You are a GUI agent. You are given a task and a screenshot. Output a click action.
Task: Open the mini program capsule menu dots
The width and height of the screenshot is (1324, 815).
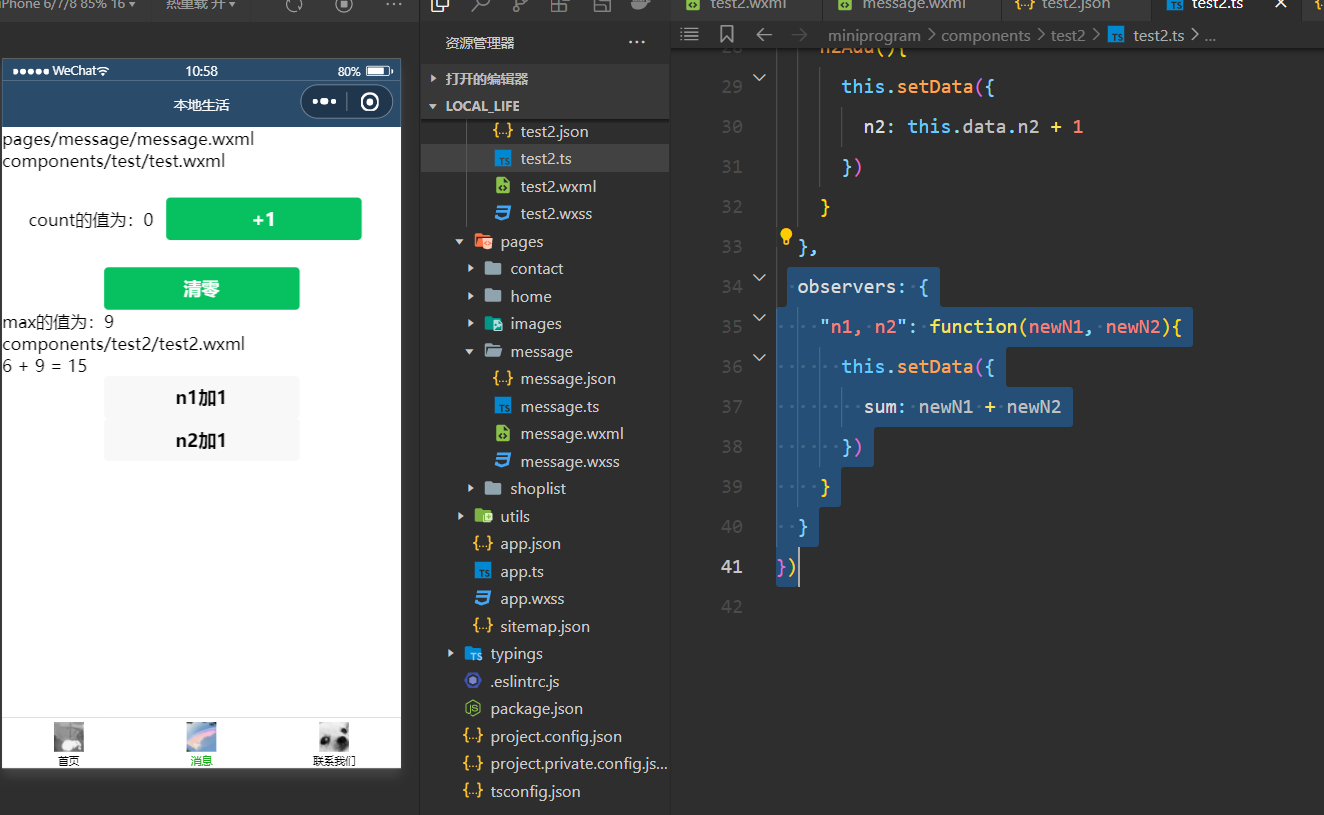coord(324,102)
